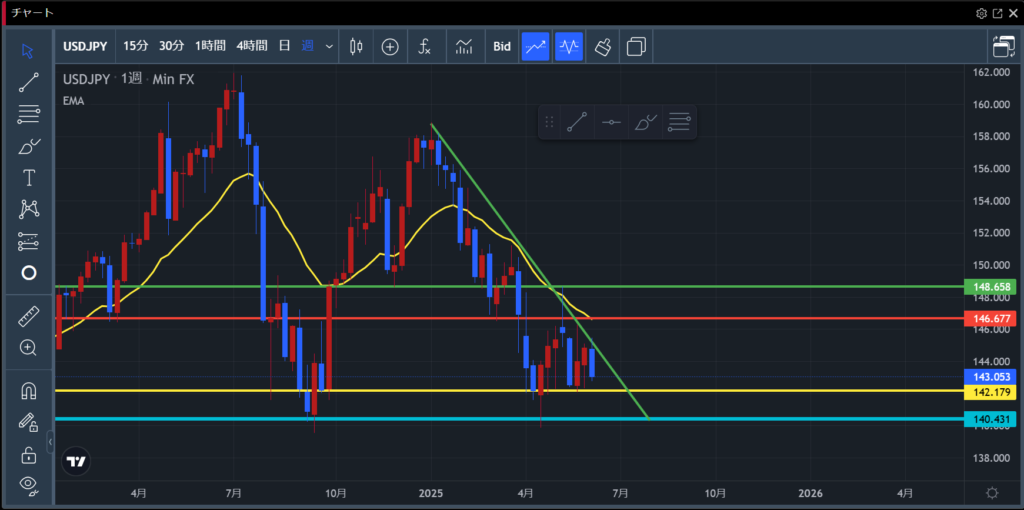Image resolution: width=1024 pixels, height=510 pixels.
Task: Pick horizontal line in floating toolbar
Action: [x=611, y=122]
